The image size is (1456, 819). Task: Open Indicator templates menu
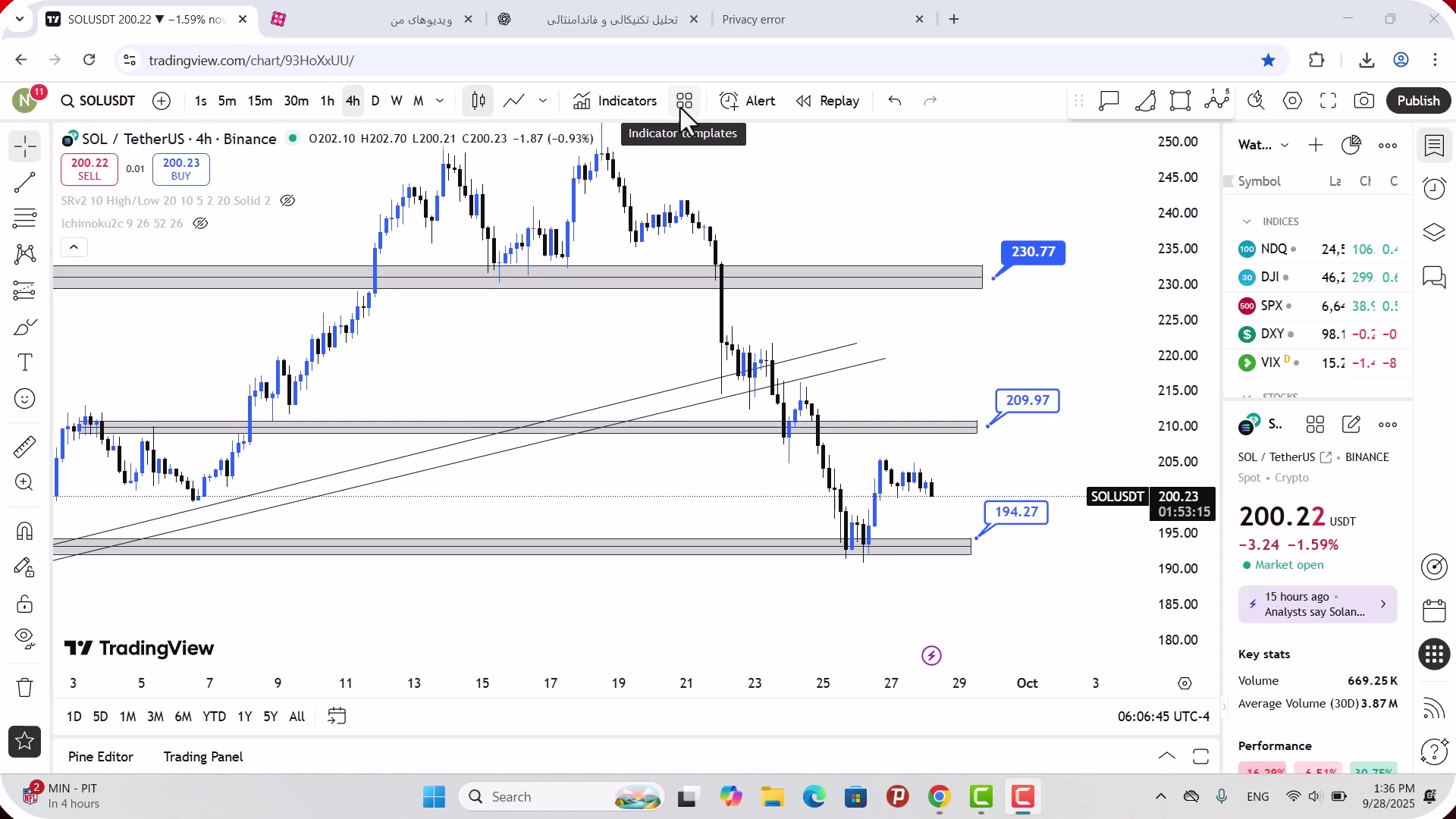(x=685, y=101)
